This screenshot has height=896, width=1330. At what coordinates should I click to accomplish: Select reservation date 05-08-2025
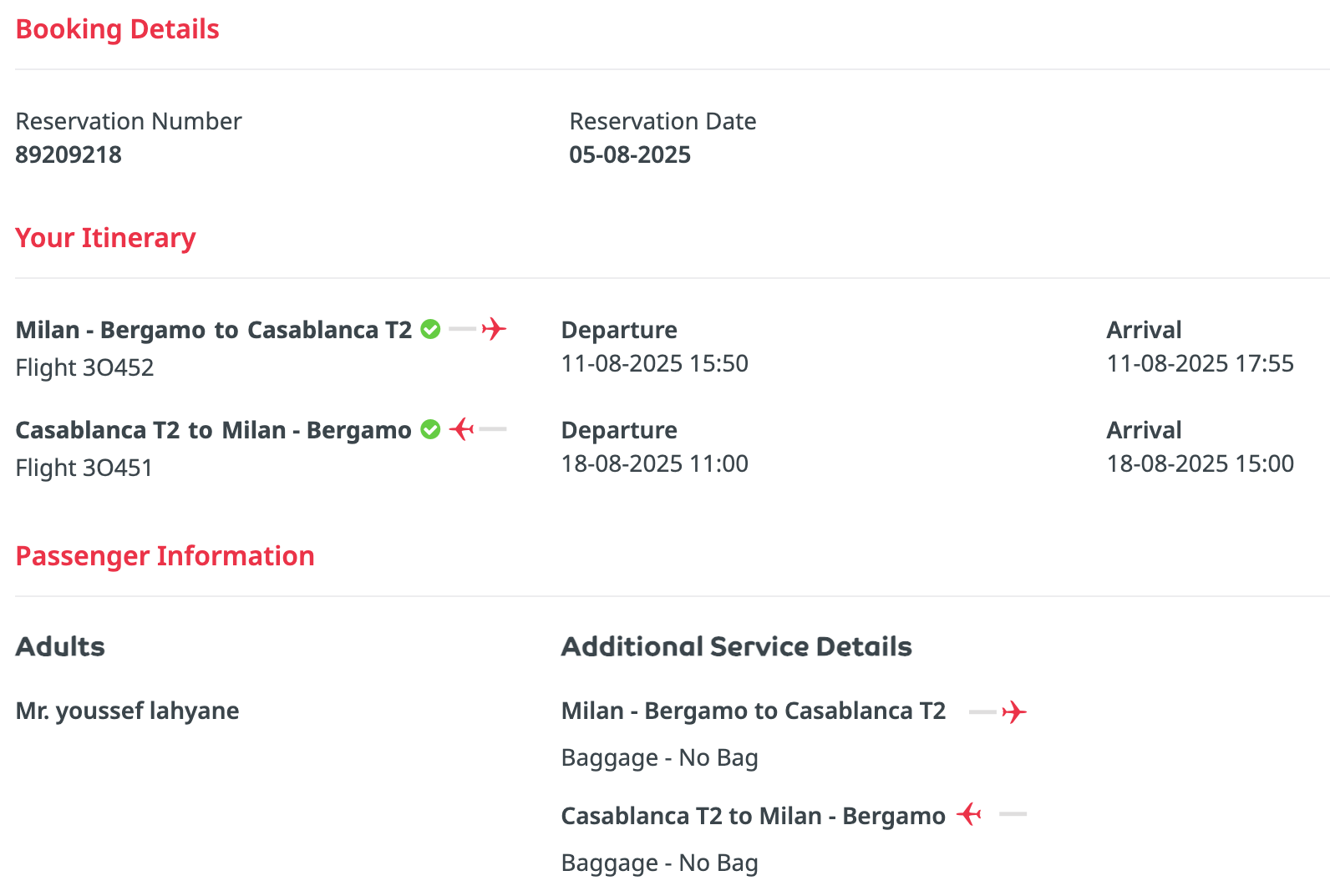pos(630,154)
